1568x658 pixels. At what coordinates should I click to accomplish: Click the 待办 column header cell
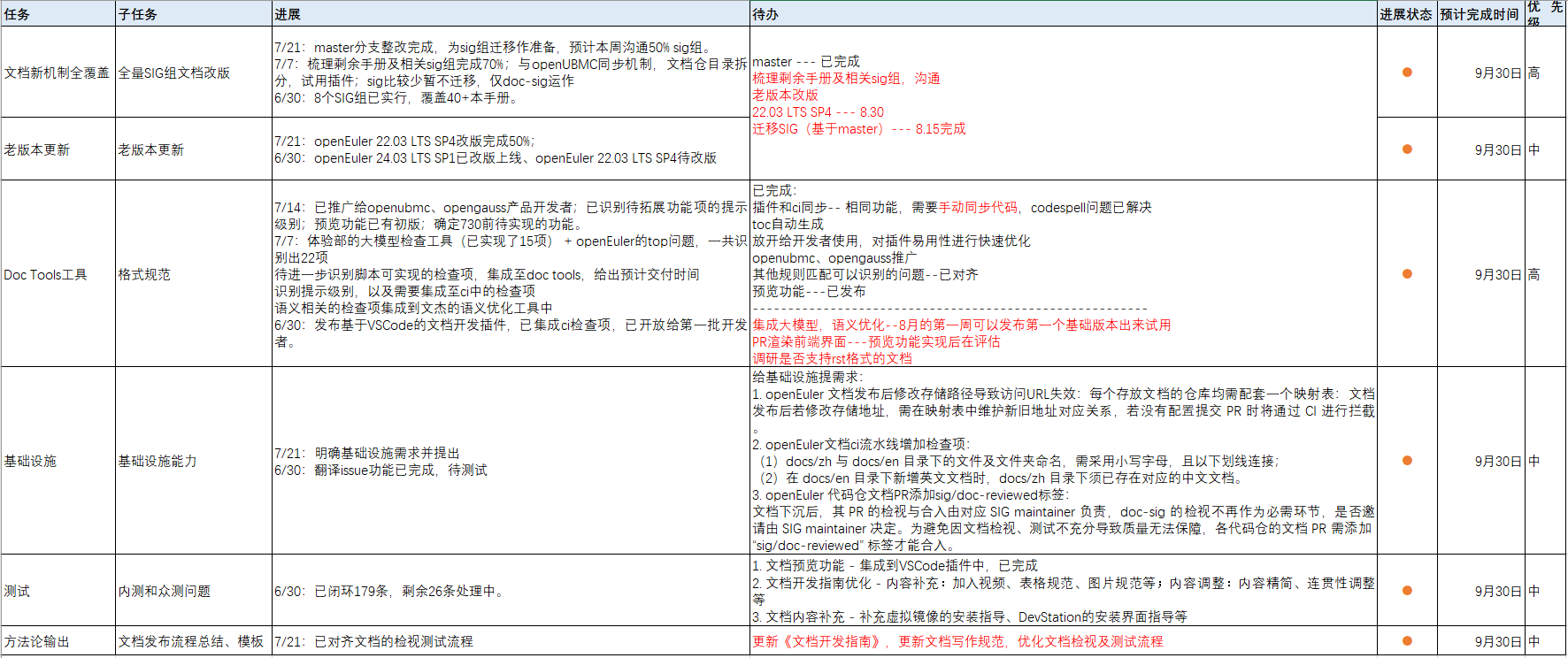1062,14
